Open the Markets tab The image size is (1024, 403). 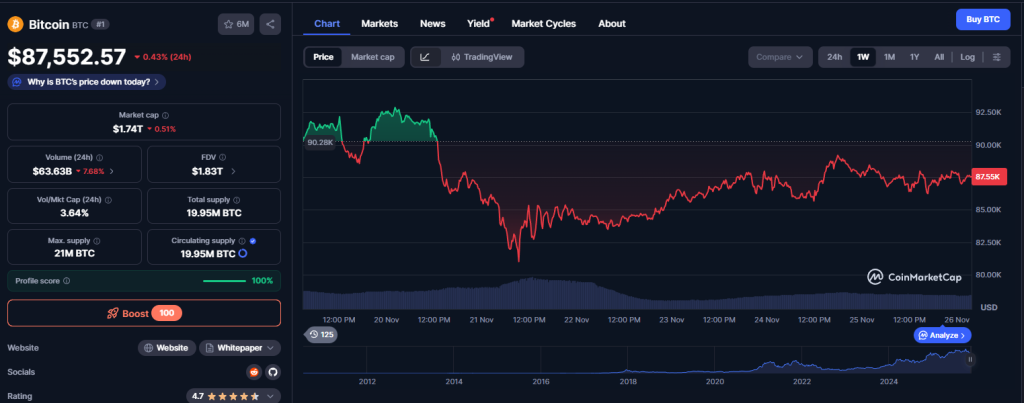coord(379,24)
